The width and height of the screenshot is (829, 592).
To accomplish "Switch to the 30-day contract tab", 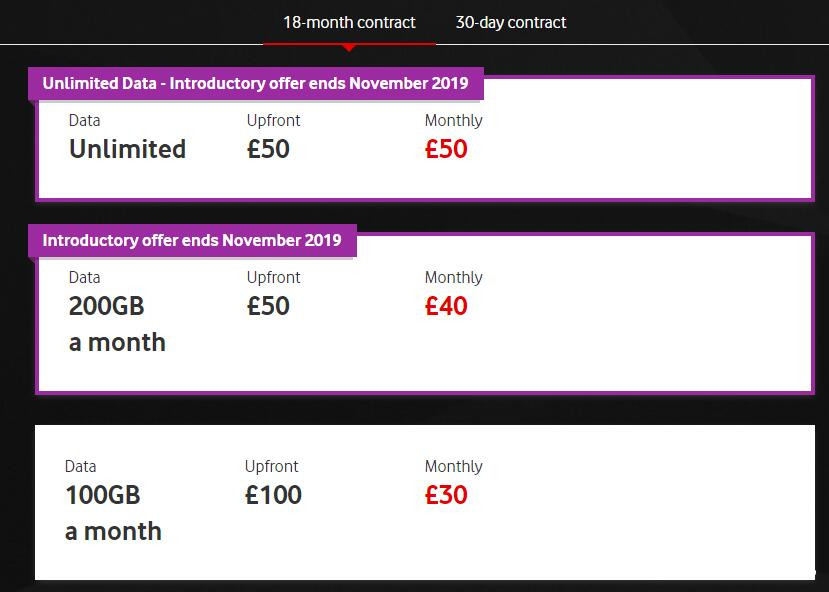I will [511, 22].
